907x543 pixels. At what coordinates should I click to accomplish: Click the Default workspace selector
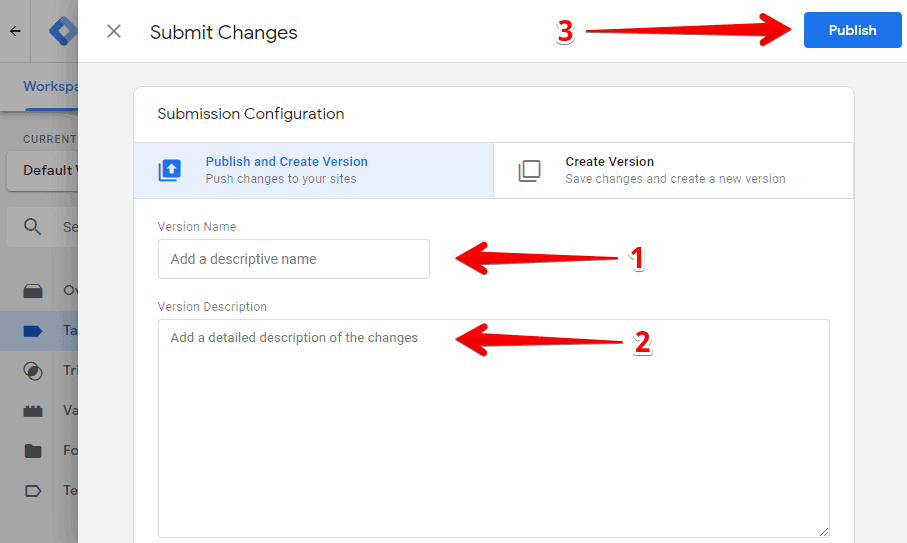[42, 170]
